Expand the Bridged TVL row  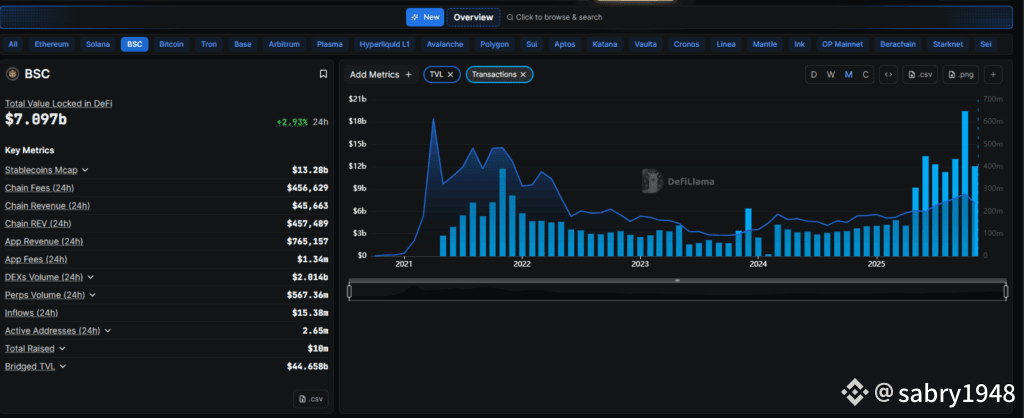pos(63,366)
